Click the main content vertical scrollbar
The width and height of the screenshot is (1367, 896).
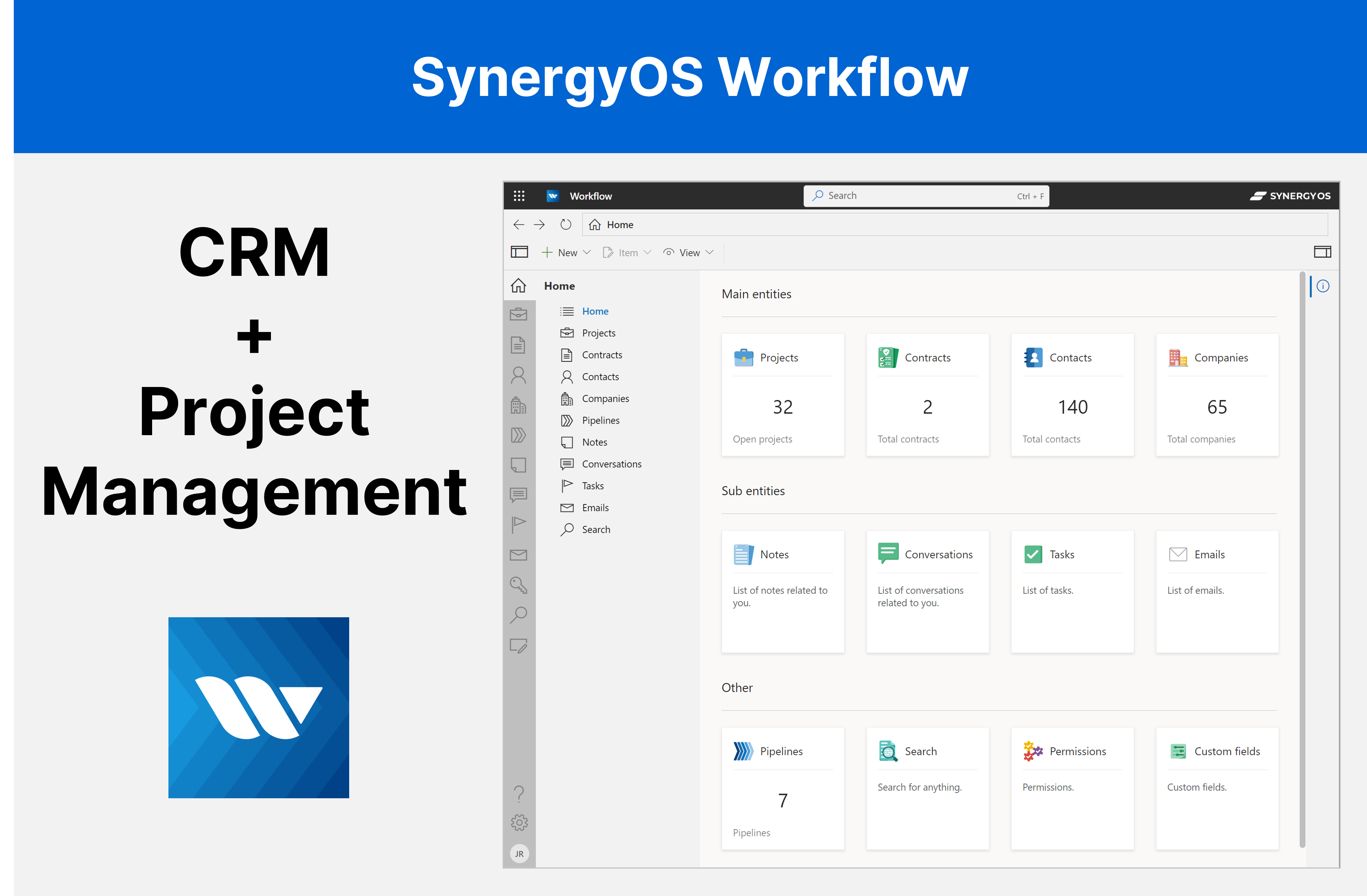click(x=1302, y=560)
